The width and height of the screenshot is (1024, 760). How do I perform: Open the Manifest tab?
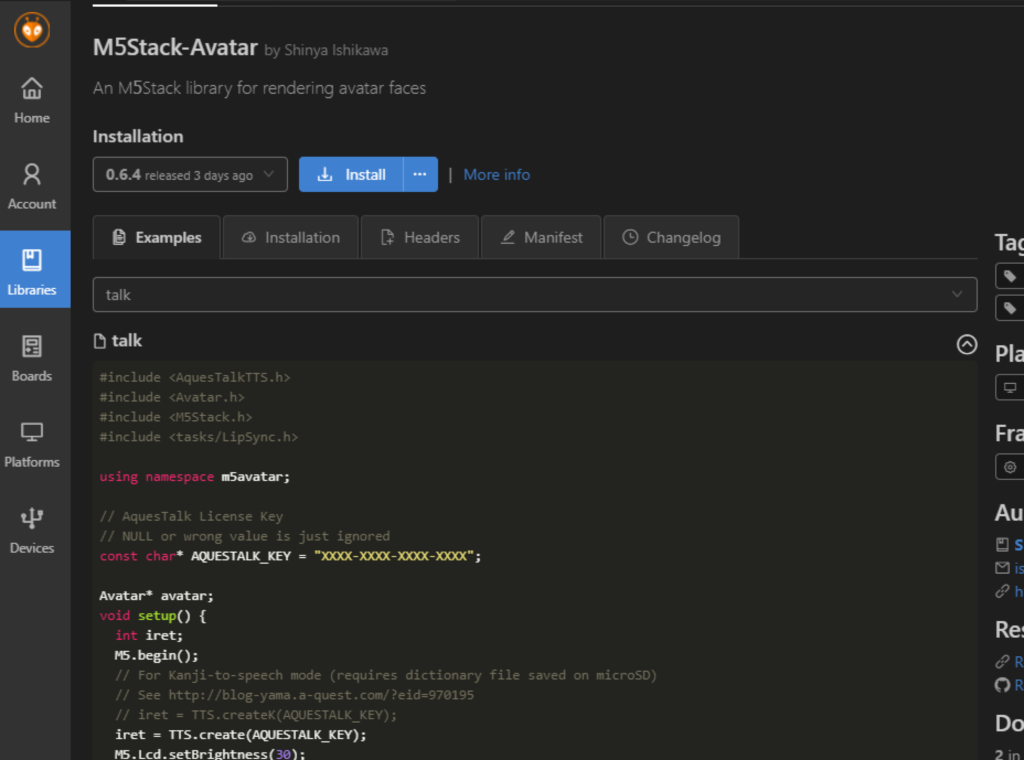541,237
